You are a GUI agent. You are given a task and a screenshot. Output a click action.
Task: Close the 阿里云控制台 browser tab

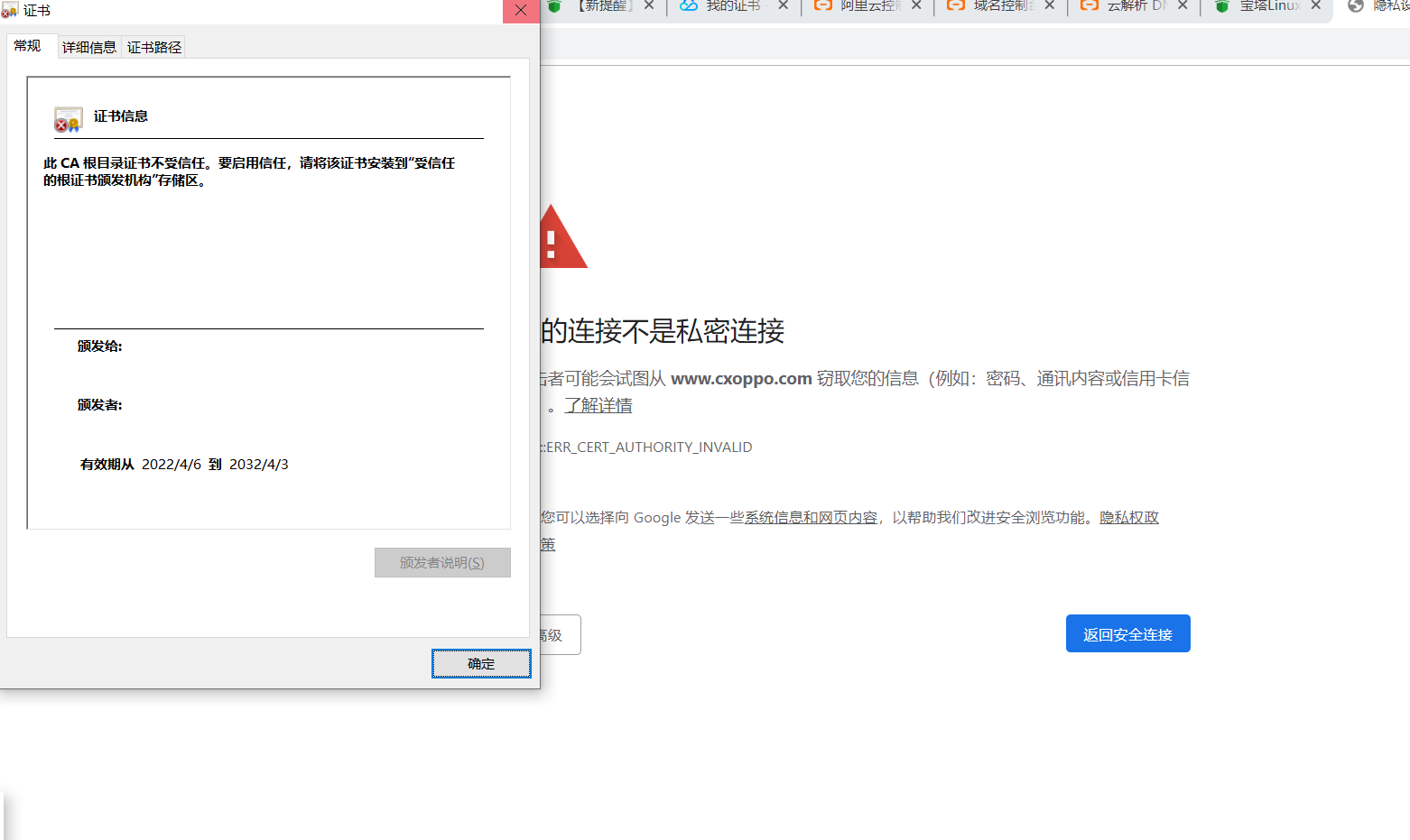916,5
